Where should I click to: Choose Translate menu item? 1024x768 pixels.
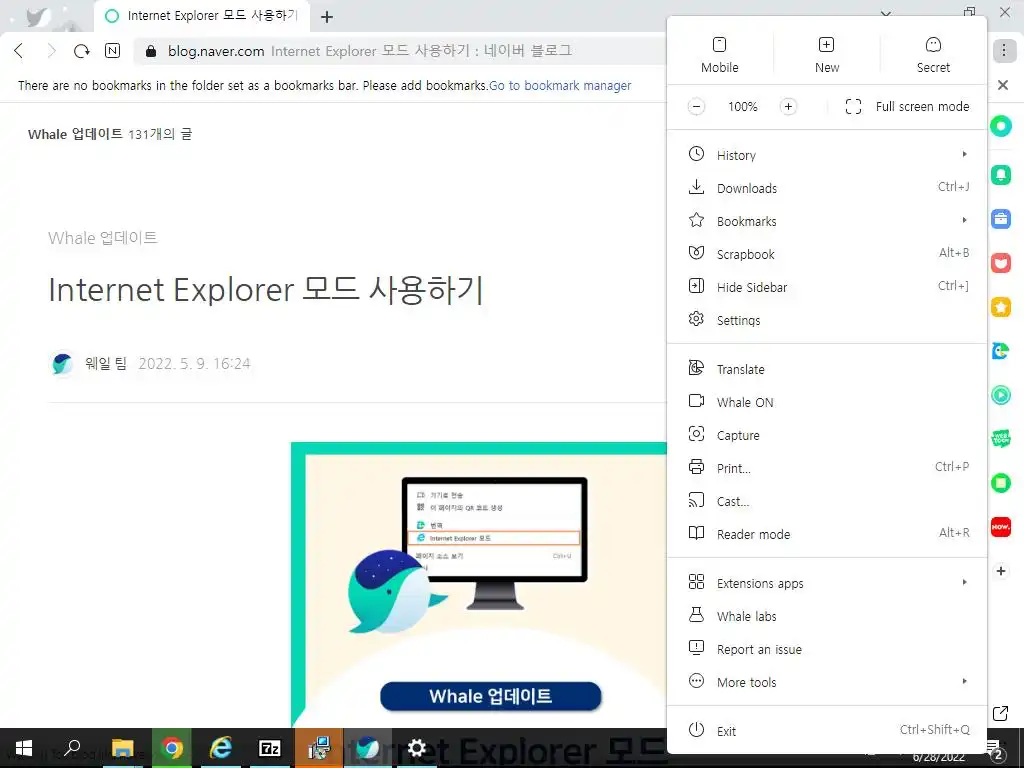[827, 369]
